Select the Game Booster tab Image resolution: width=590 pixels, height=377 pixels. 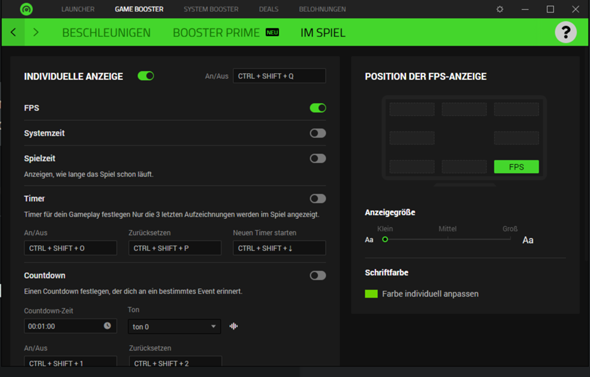[139, 9]
